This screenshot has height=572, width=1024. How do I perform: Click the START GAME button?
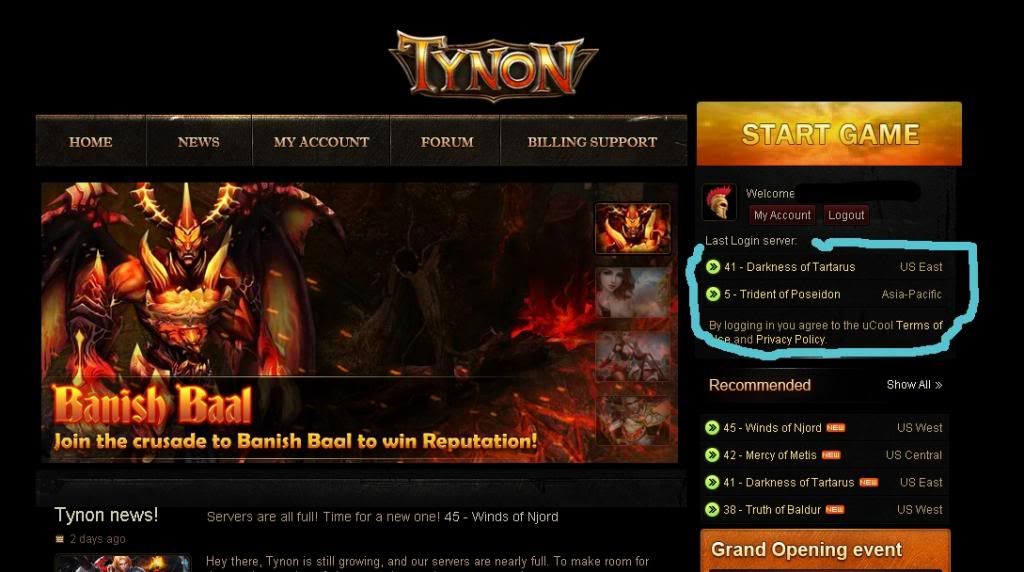tap(829, 134)
